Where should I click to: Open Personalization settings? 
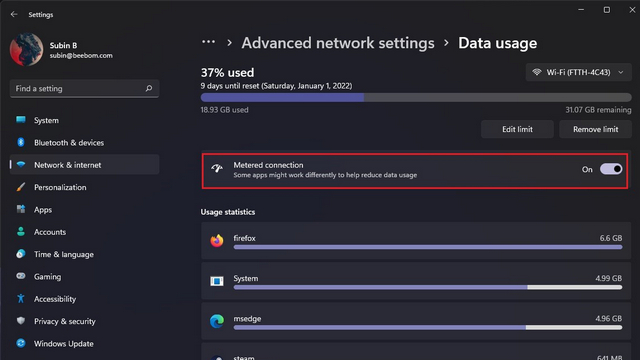[x=84, y=187]
